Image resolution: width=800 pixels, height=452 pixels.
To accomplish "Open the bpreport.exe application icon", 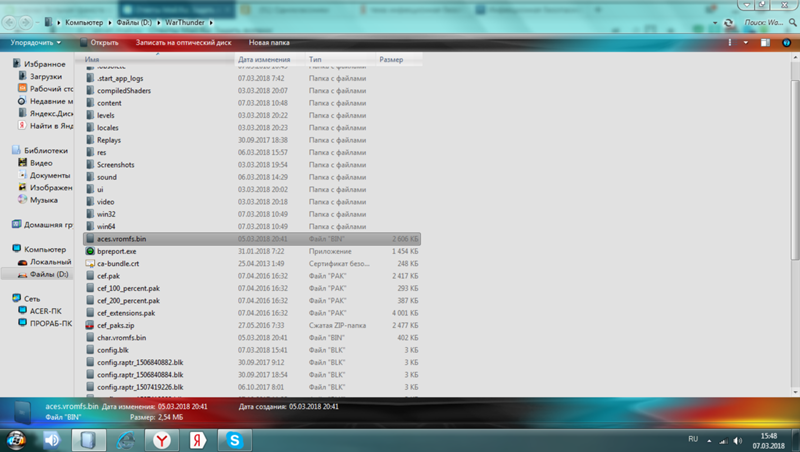I will click(90, 251).
